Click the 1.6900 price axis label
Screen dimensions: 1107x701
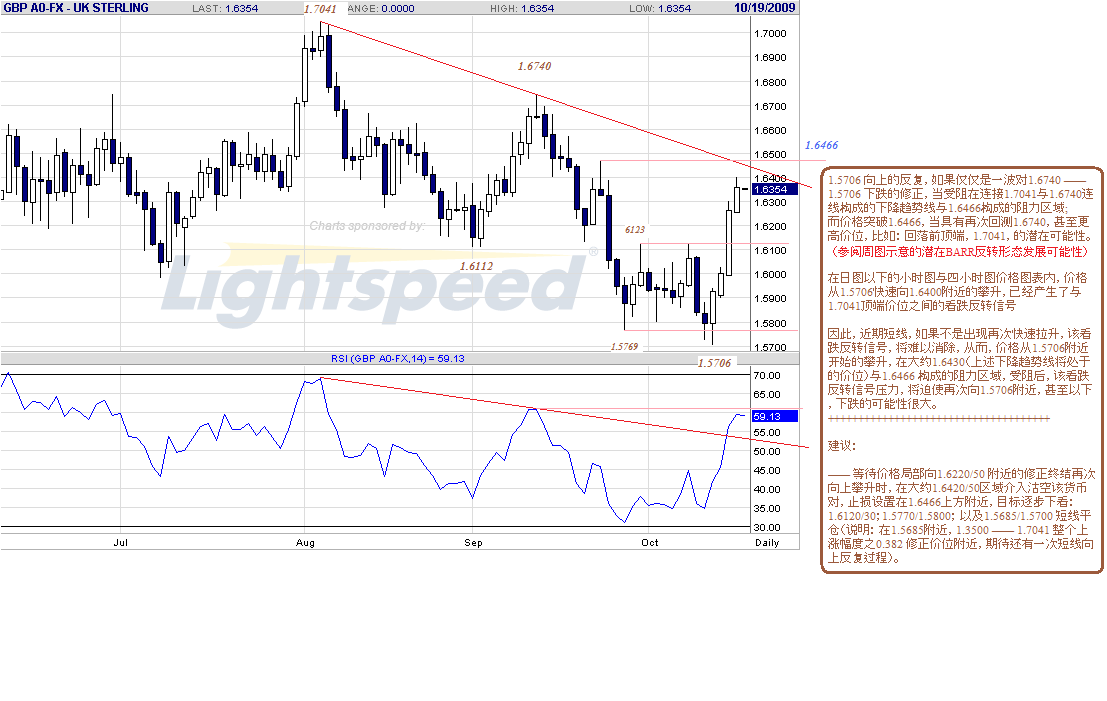pos(770,57)
